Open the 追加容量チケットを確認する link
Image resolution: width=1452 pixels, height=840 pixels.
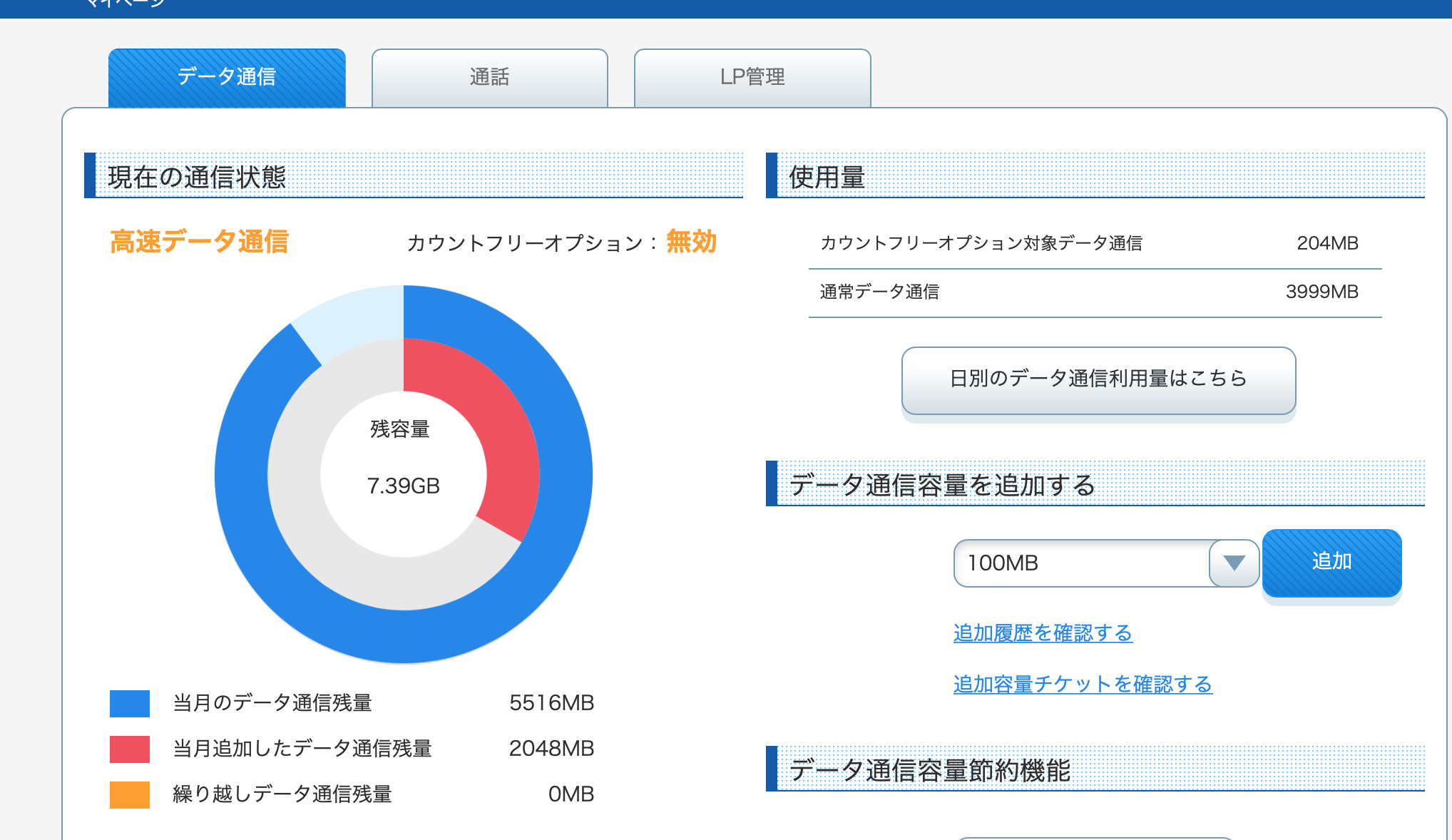click(x=1083, y=684)
